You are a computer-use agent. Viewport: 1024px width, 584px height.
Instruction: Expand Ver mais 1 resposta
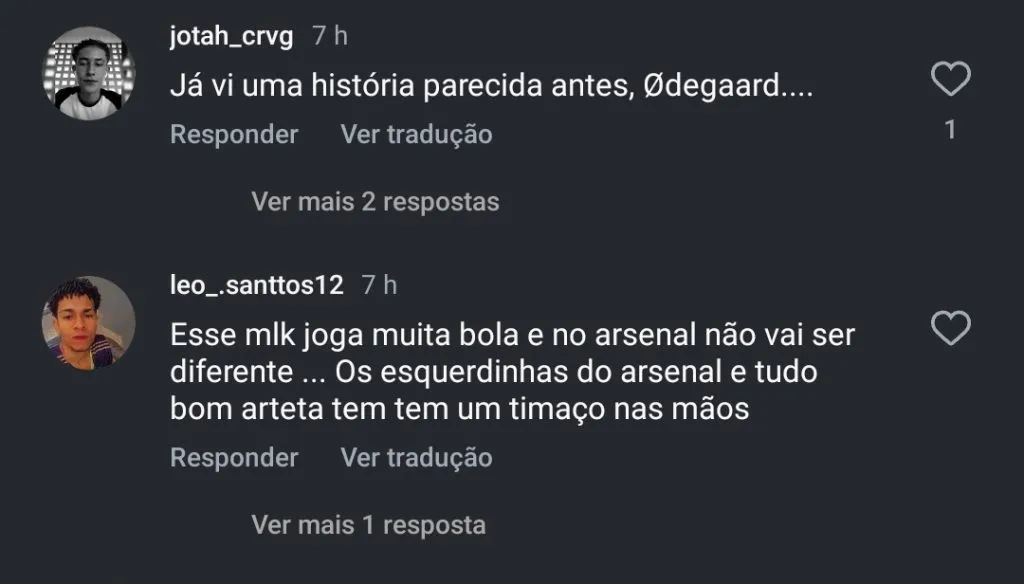tap(368, 524)
